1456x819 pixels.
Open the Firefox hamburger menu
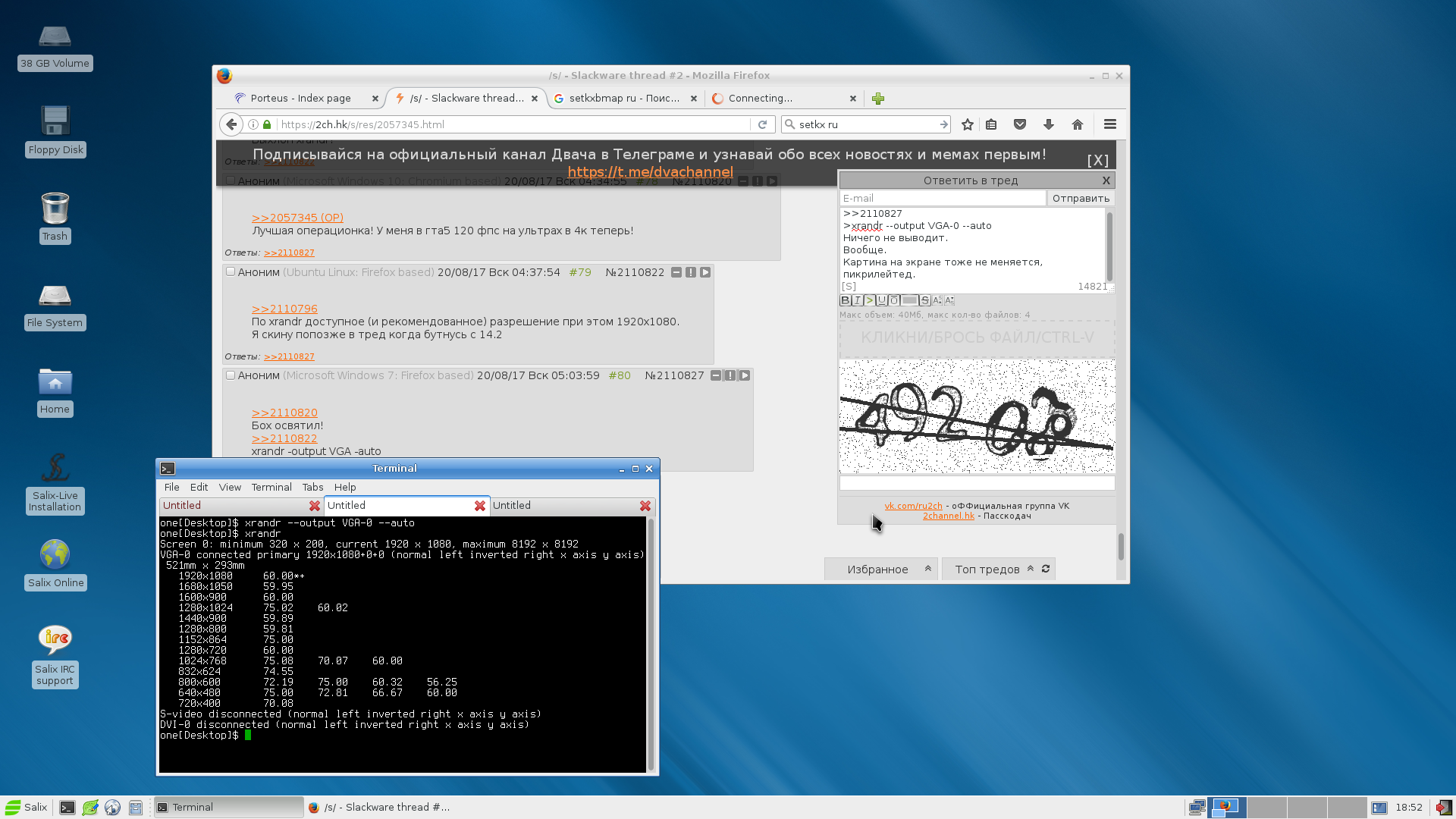(x=1110, y=124)
